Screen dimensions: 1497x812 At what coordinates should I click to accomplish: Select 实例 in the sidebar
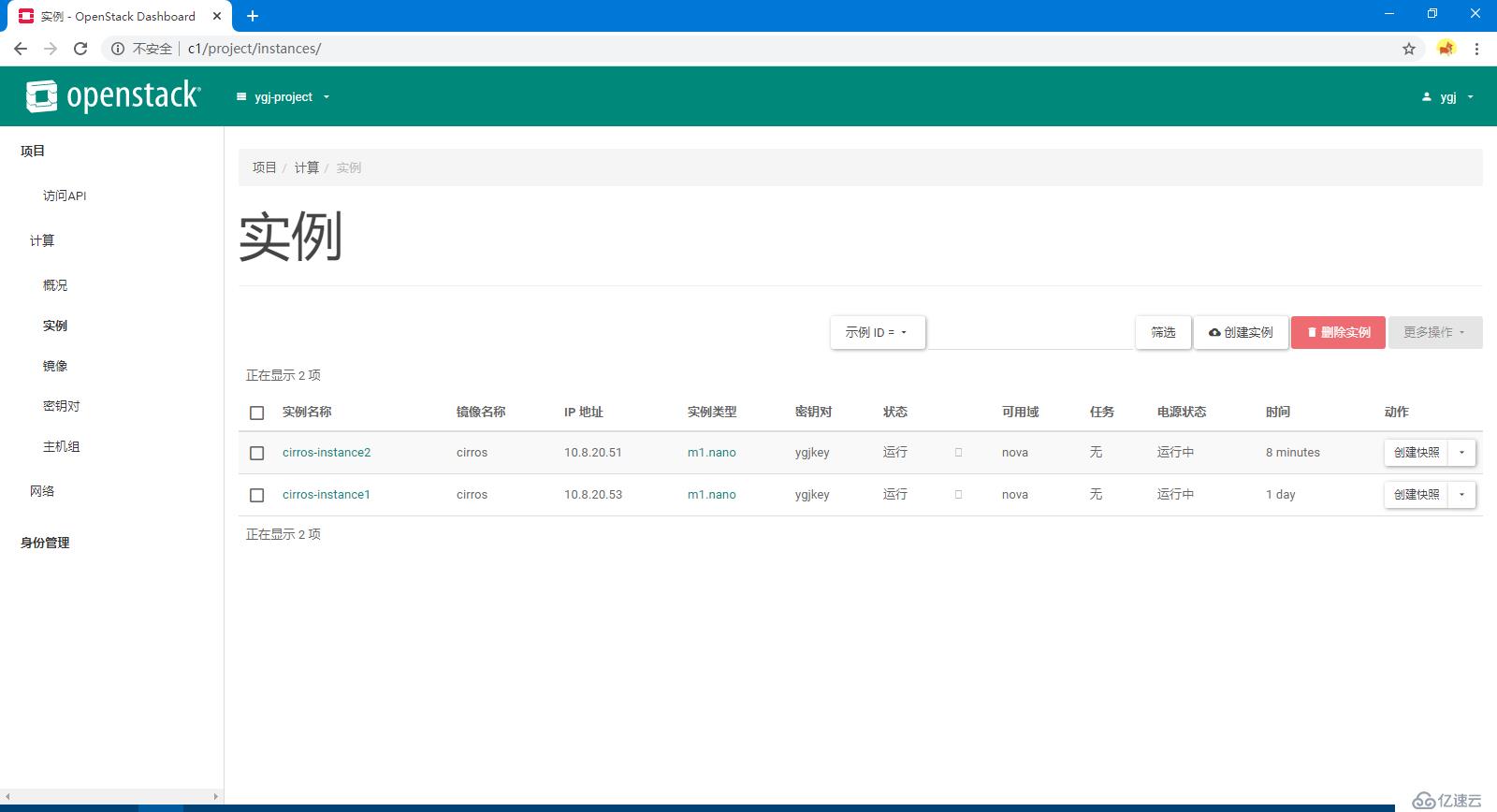(x=55, y=326)
